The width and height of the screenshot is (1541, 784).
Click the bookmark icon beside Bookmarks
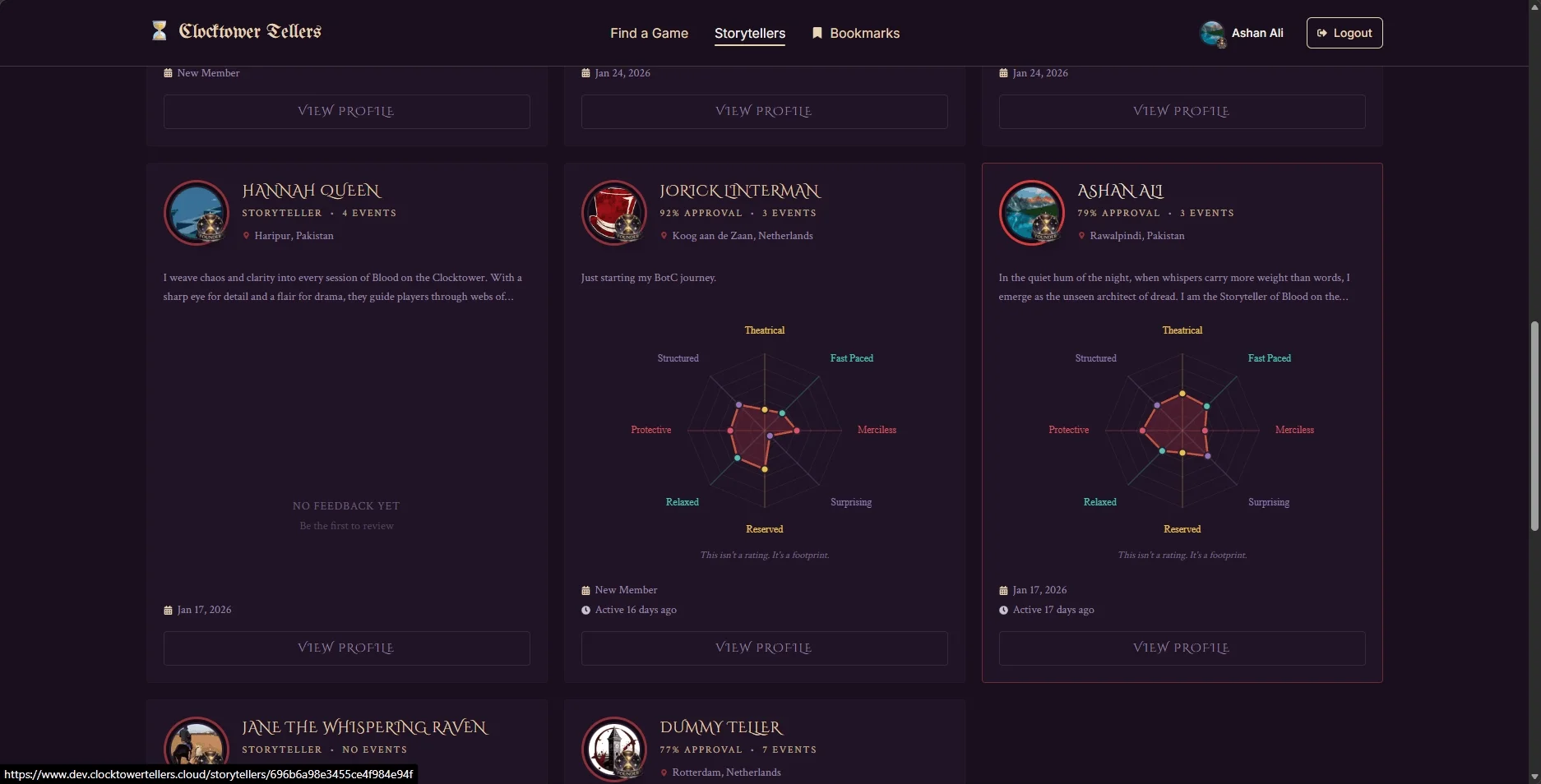(x=817, y=33)
